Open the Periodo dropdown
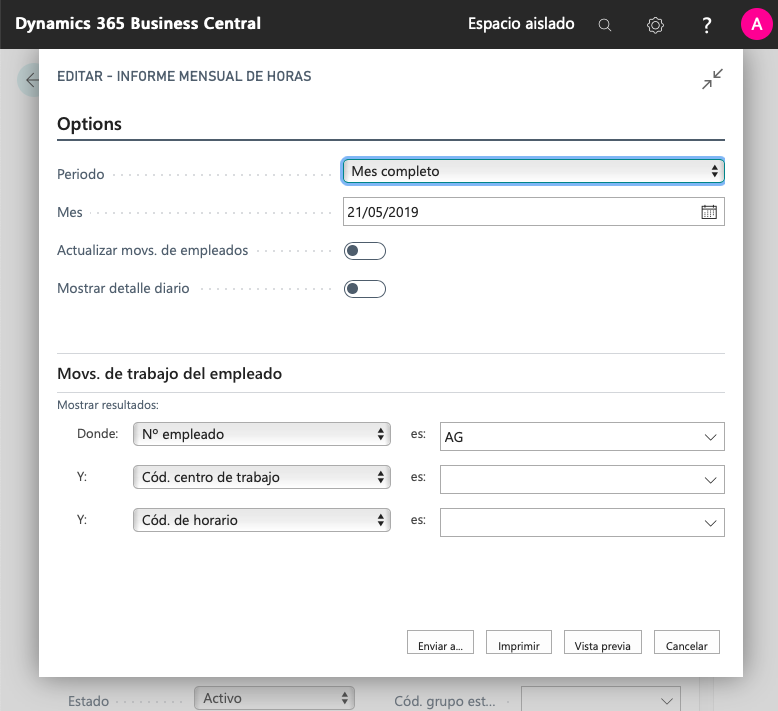The height and width of the screenshot is (711, 778). (x=533, y=171)
